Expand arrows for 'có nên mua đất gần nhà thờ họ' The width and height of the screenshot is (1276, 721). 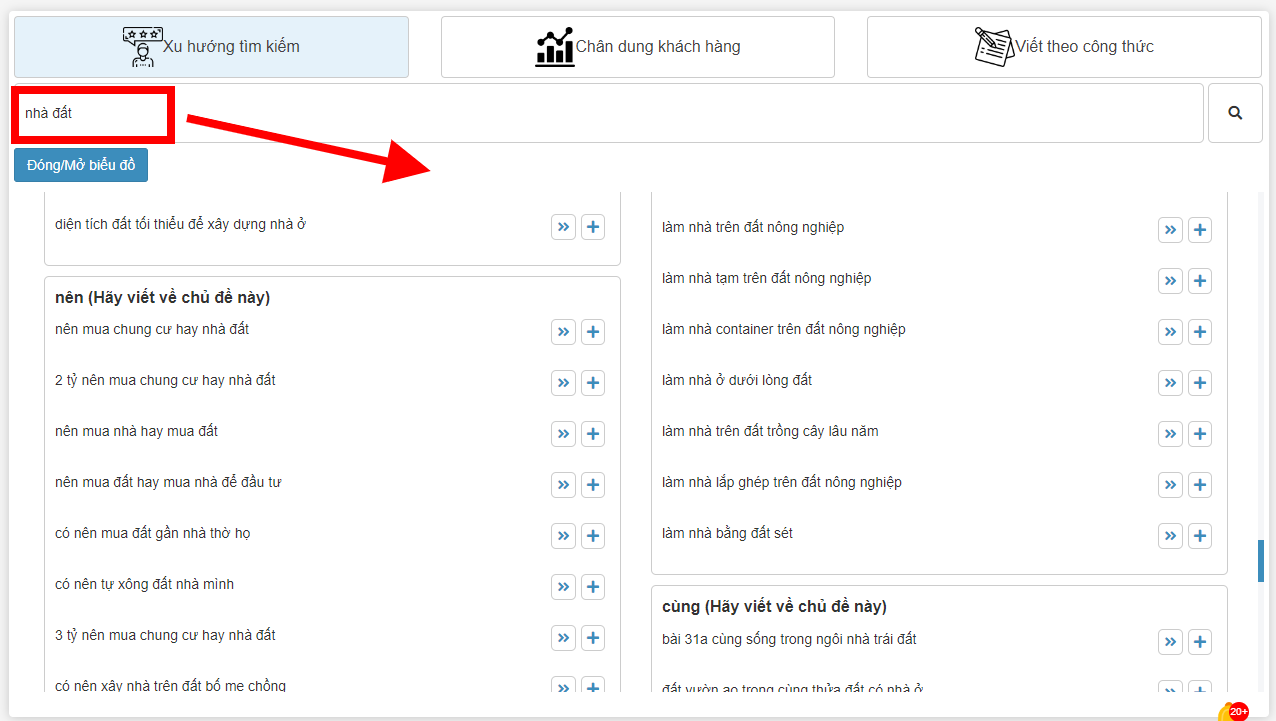[563, 535]
